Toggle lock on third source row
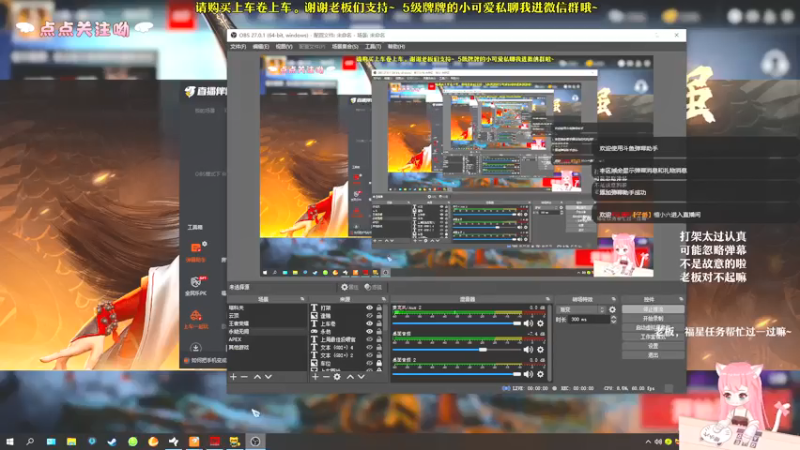Screen dimensions: 800x450 [379, 323]
